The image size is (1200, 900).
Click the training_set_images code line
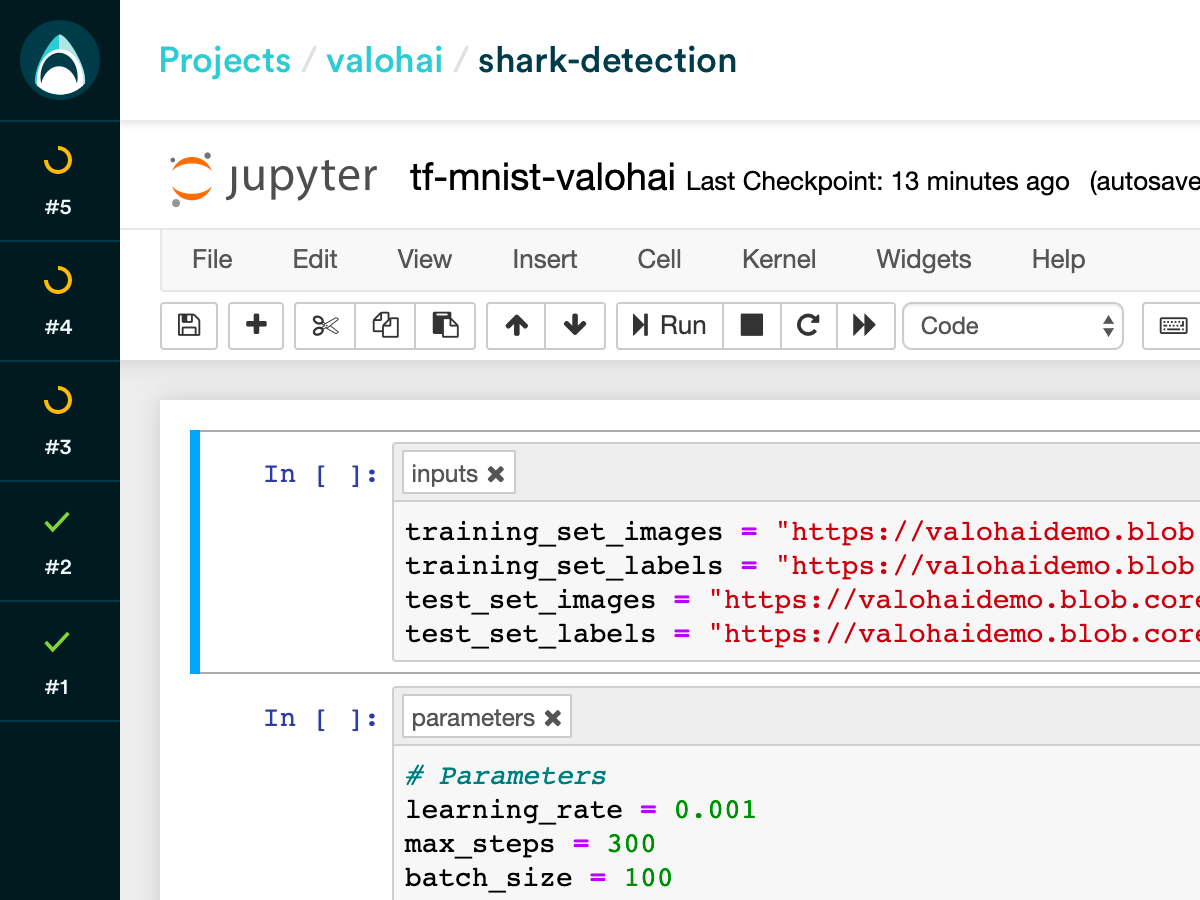point(799,532)
